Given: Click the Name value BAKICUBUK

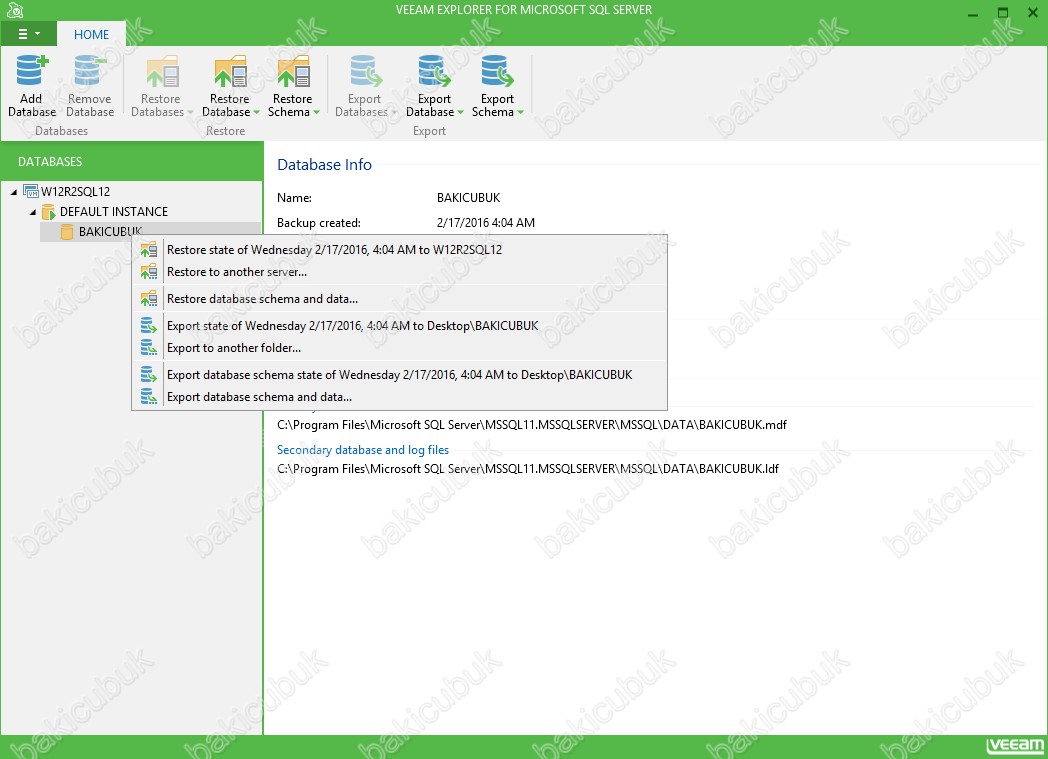Looking at the screenshot, I should click(x=469, y=198).
